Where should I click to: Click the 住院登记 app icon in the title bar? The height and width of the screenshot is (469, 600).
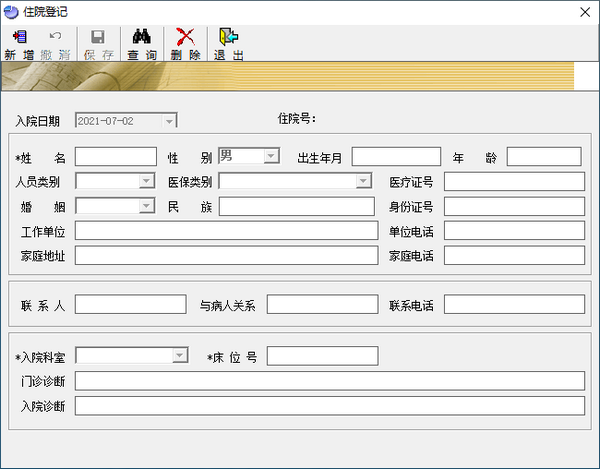point(11,11)
